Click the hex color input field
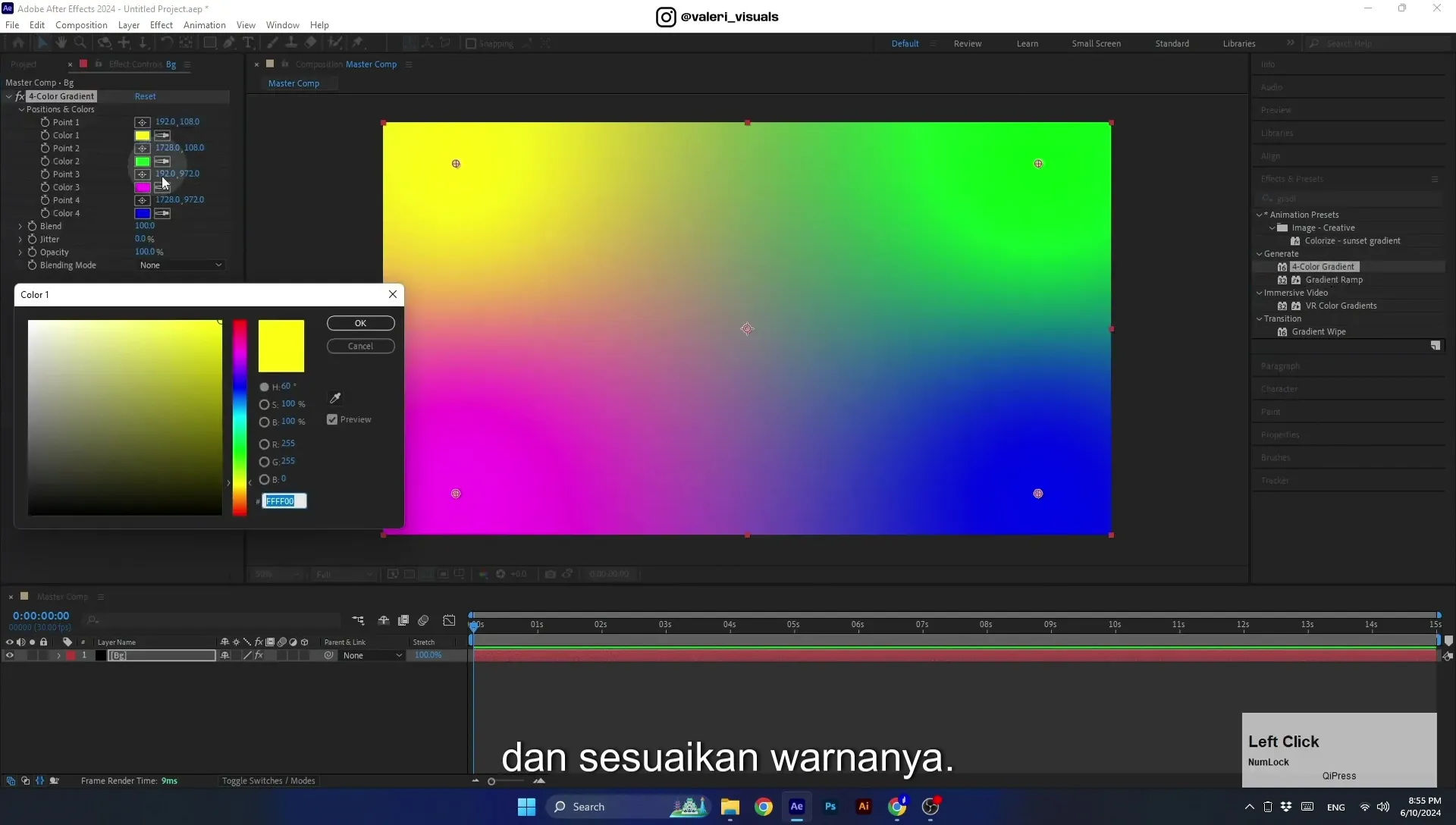Viewport: 1456px width, 825px height. (284, 501)
